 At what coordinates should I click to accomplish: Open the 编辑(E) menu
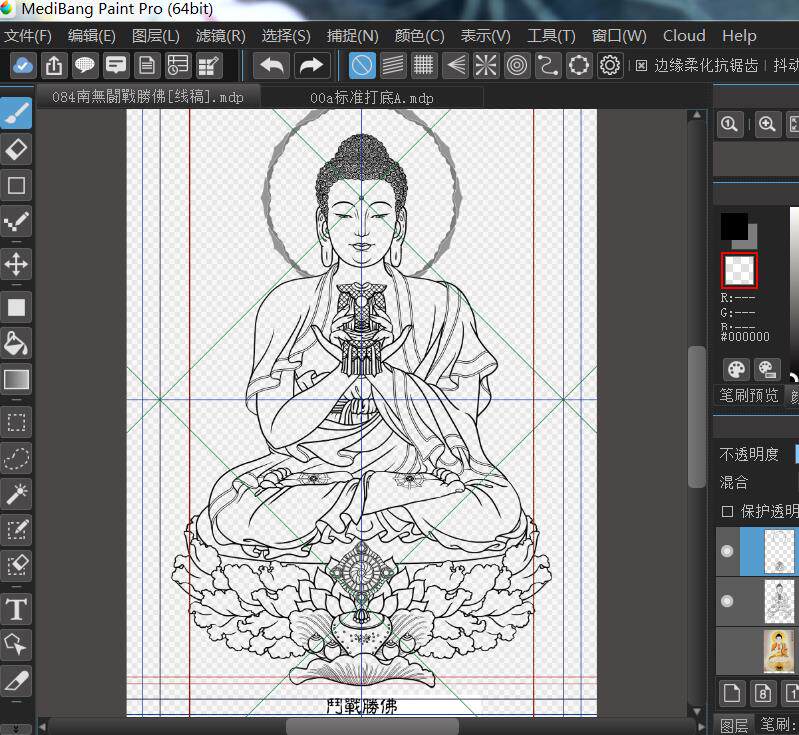[x=92, y=36]
